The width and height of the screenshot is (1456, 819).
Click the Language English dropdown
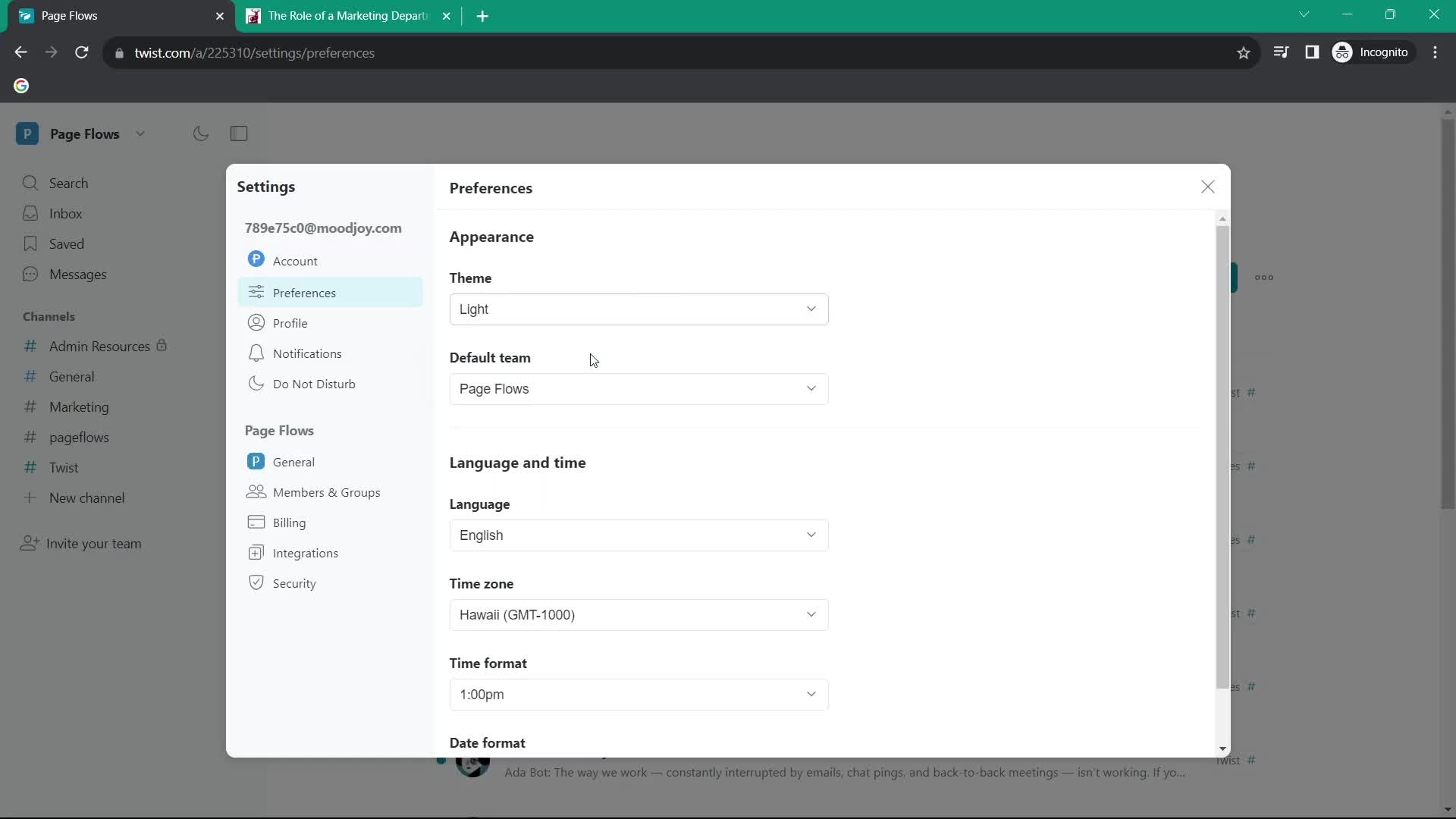[x=638, y=534]
